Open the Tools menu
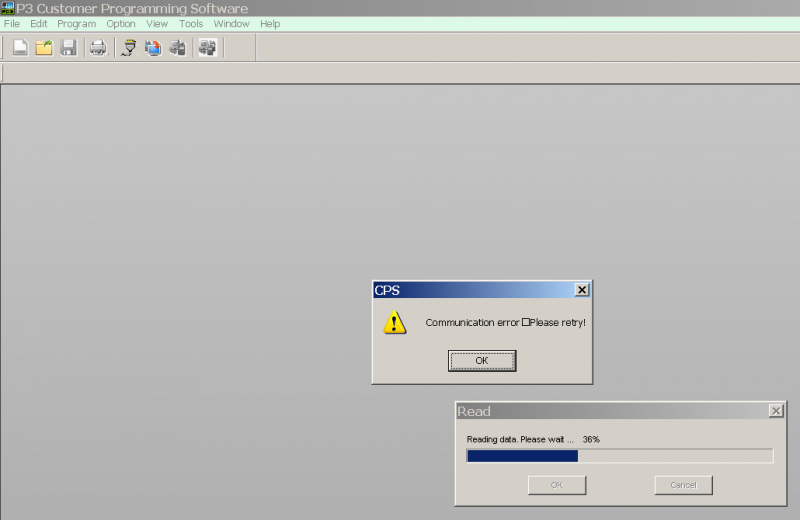 coord(191,24)
